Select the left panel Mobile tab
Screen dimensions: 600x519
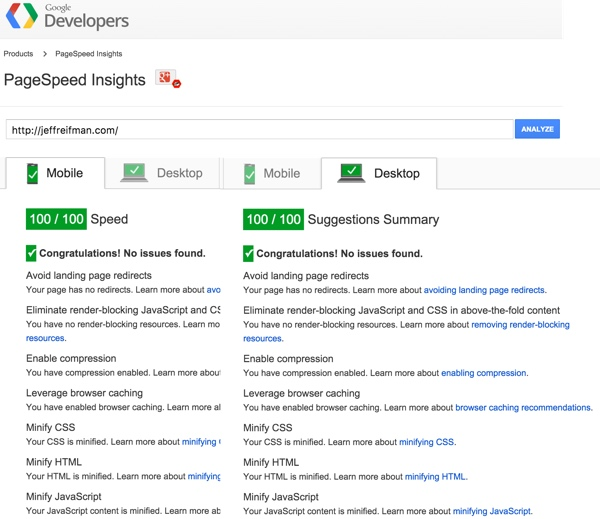[55, 173]
